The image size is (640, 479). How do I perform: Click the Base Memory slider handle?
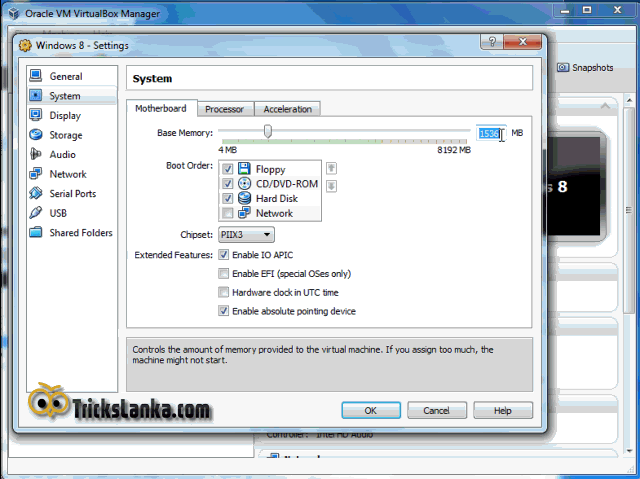(x=268, y=131)
